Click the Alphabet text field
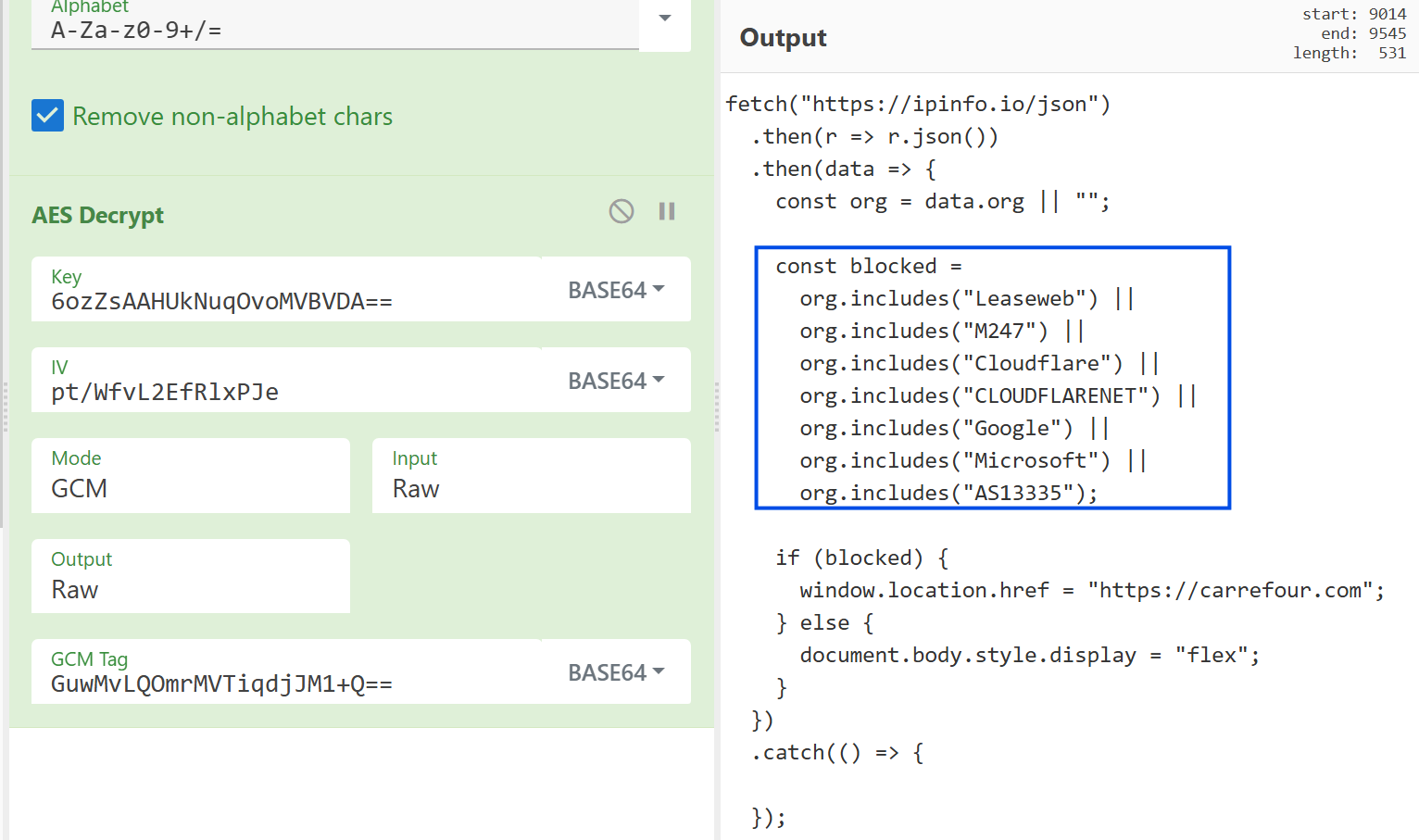This screenshot has height=840, width=1419. coord(333,31)
